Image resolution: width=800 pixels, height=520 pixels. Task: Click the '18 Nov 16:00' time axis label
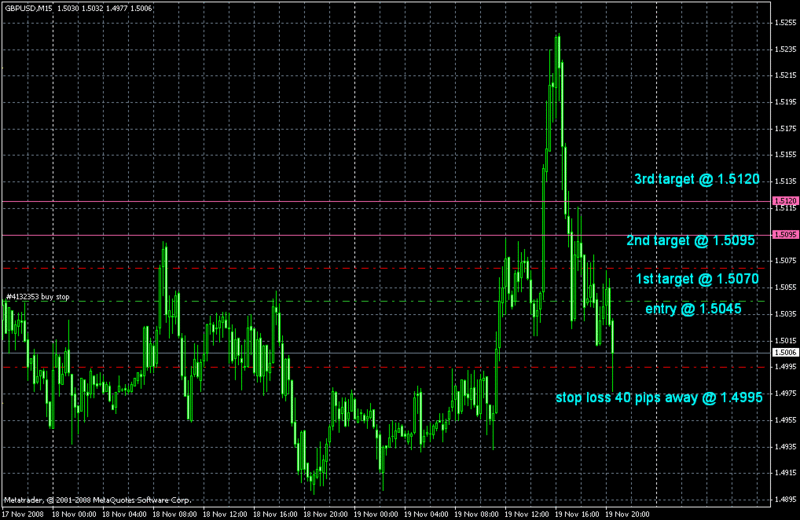click(276, 514)
